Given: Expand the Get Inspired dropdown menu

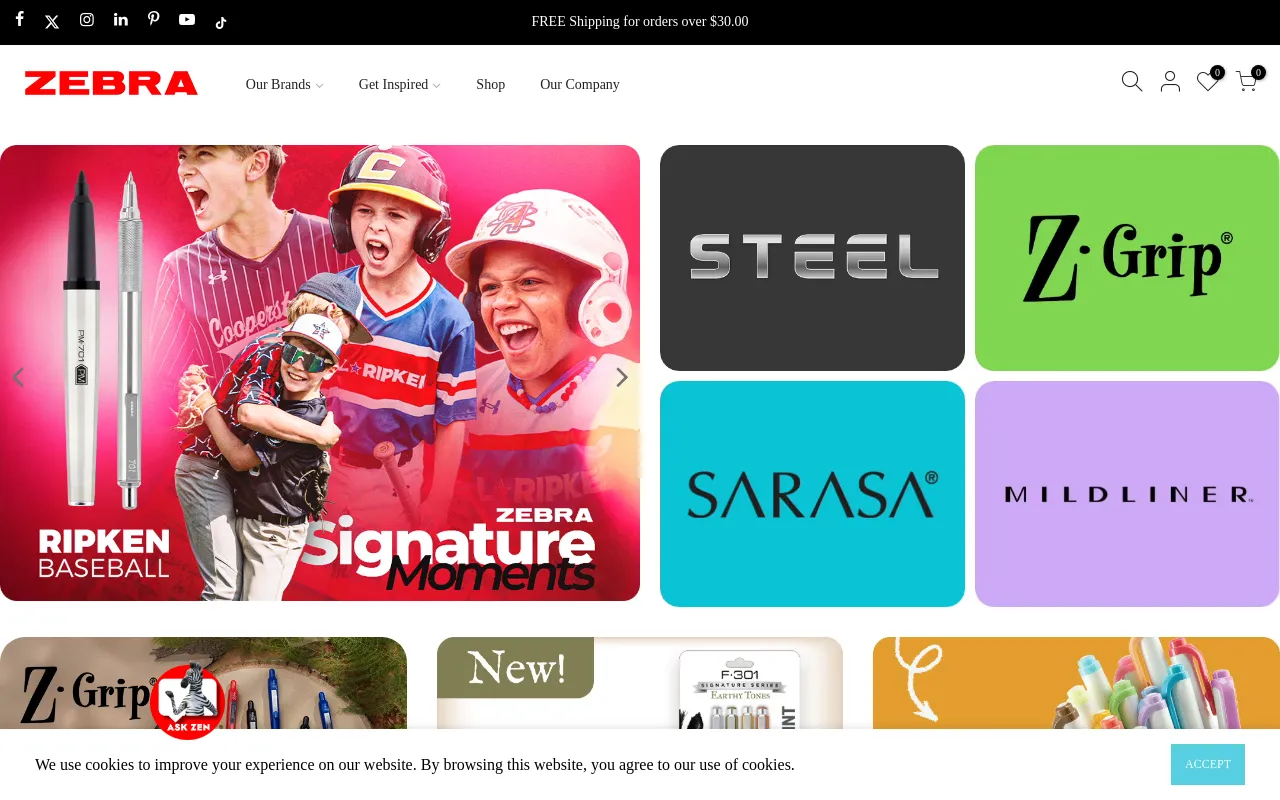Looking at the screenshot, I should click(x=400, y=85).
